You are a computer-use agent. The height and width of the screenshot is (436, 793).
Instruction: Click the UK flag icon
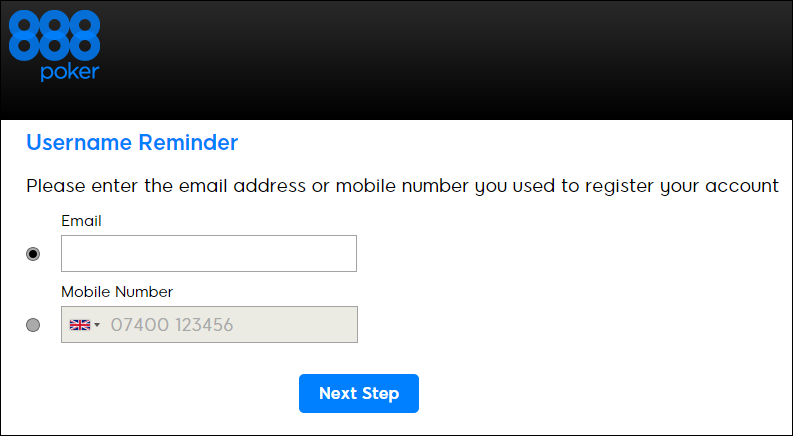(x=79, y=325)
